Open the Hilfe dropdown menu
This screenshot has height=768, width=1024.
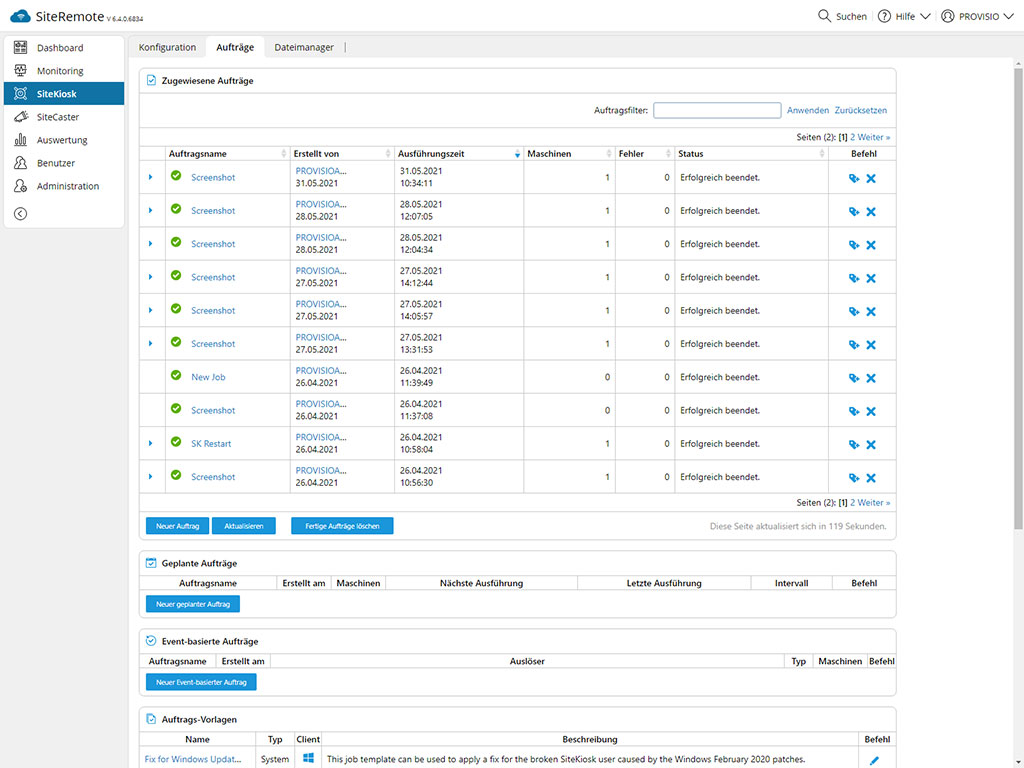904,16
